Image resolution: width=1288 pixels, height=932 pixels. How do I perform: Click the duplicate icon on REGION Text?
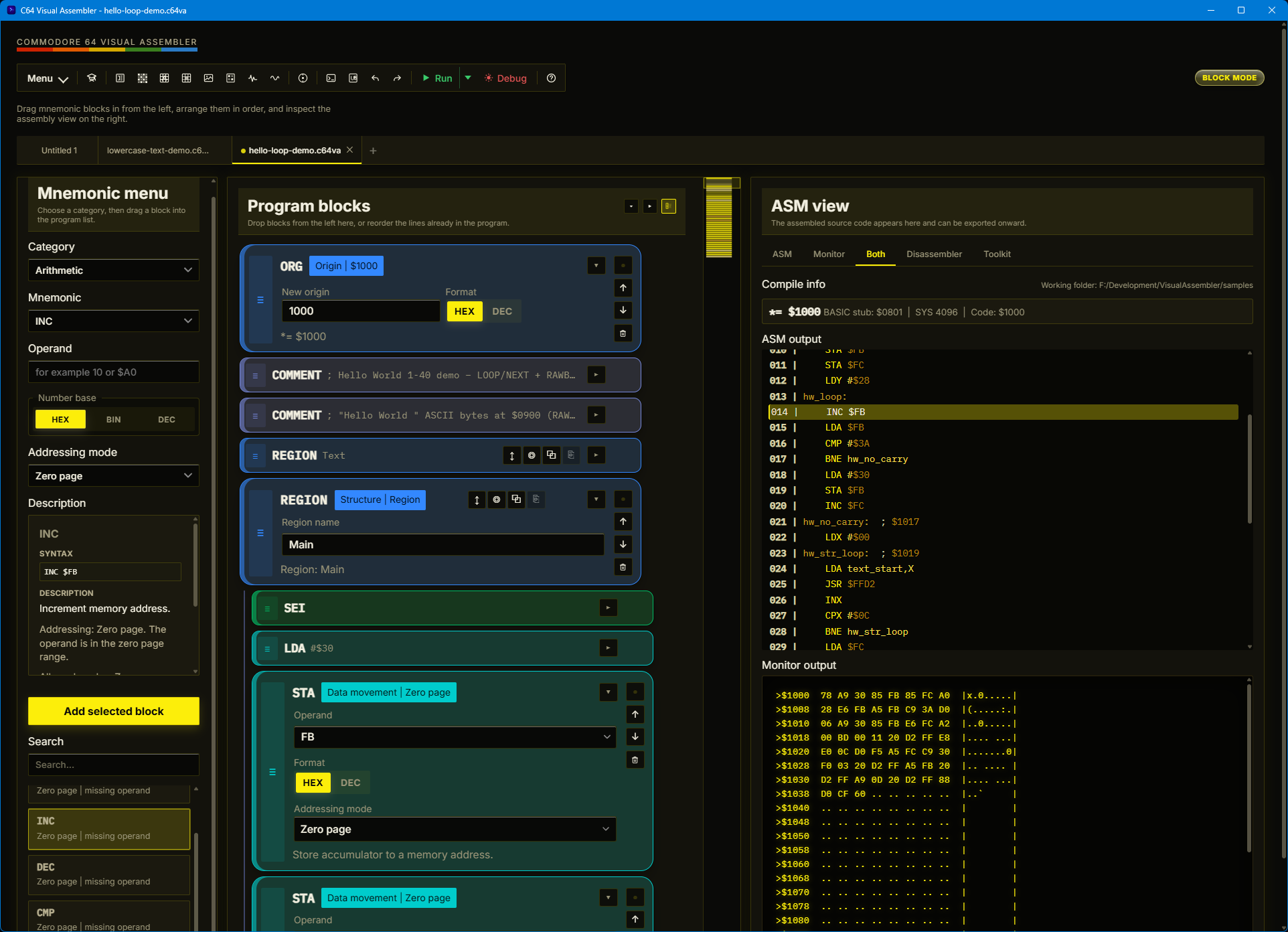551,455
